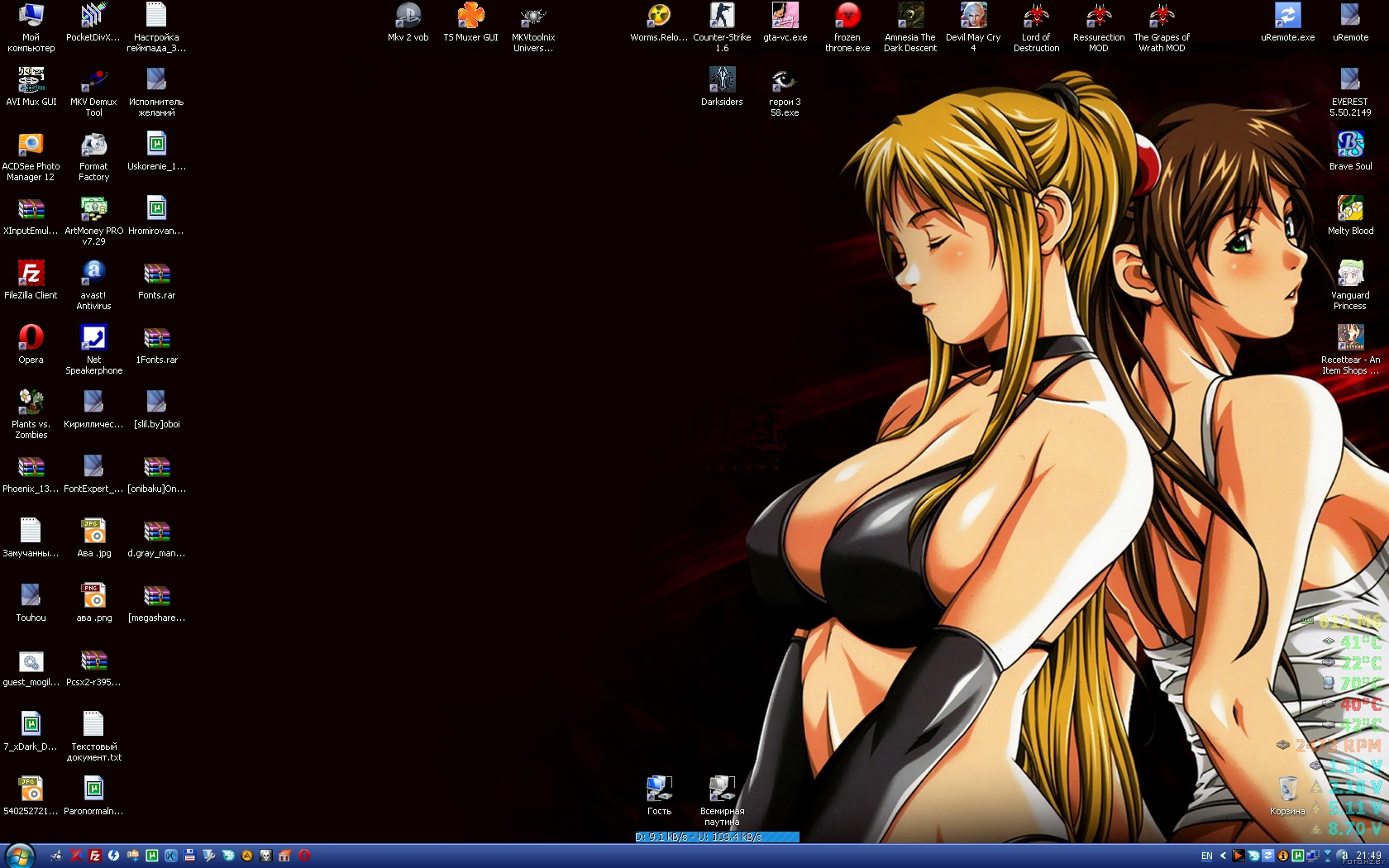1389x868 pixels.
Task: Launch FileZilla Client from desktop
Action: point(31,279)
